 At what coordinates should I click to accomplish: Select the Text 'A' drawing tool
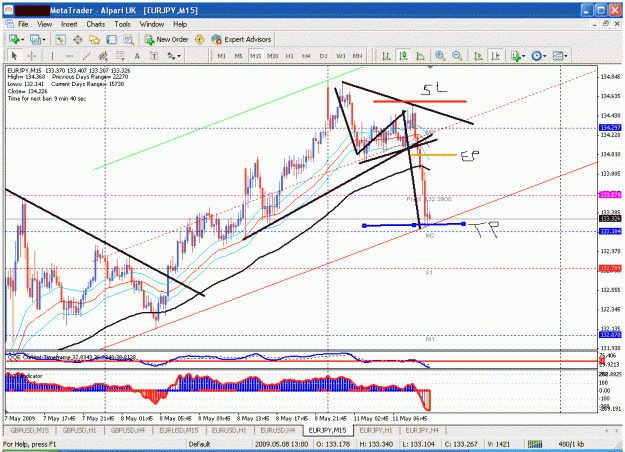[x=137, y=56]
